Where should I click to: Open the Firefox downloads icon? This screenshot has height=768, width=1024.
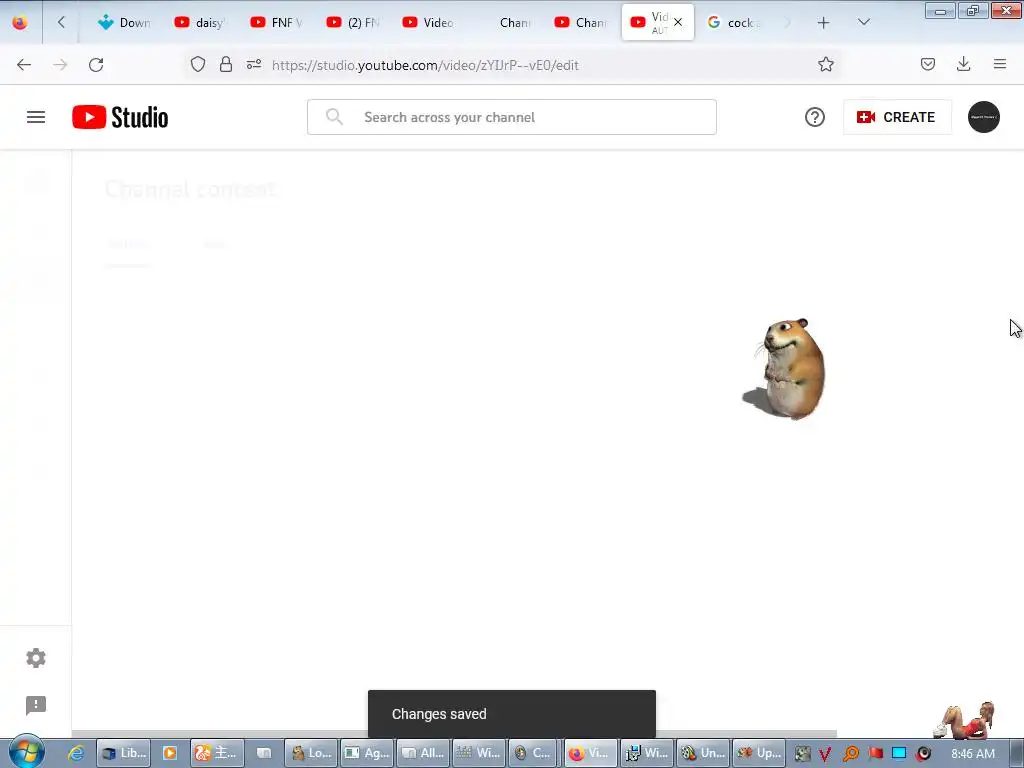[963, 64]
